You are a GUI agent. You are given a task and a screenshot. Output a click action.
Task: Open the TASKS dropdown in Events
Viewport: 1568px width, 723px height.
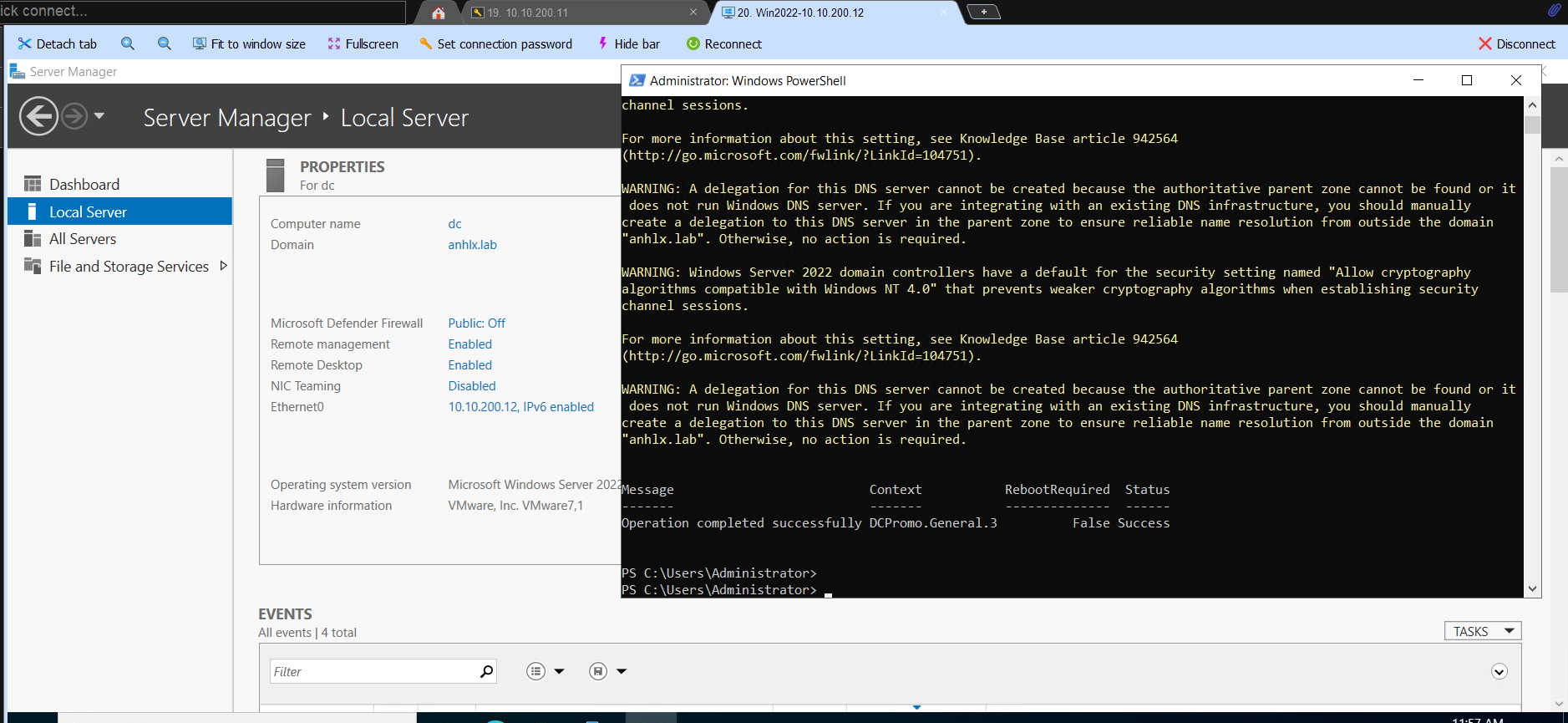pos(1482,631)
